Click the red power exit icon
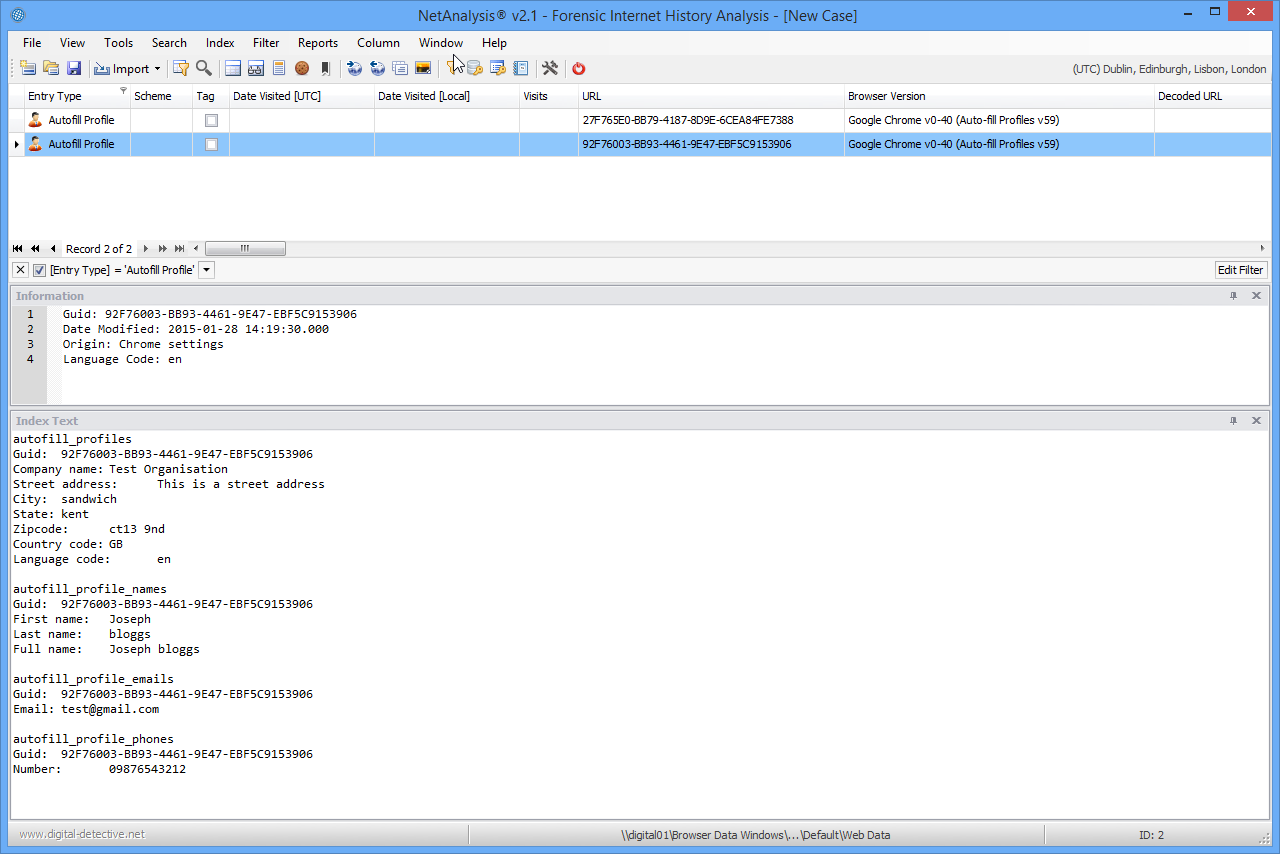The width and height of the screenshot is (1280, 854). point(578,68)
